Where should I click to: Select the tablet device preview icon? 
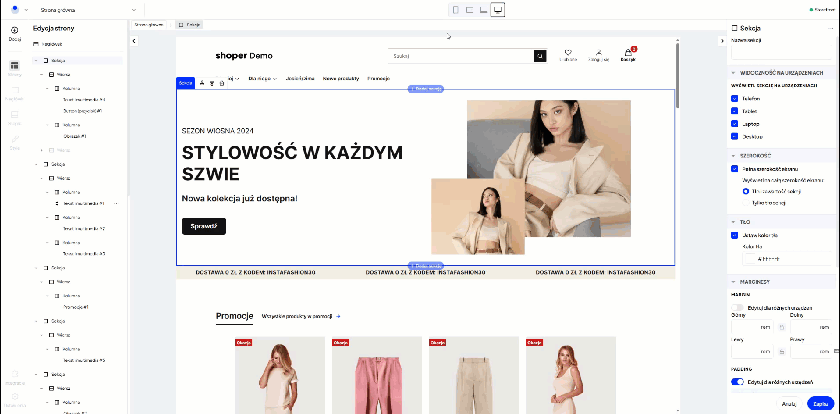469,9
